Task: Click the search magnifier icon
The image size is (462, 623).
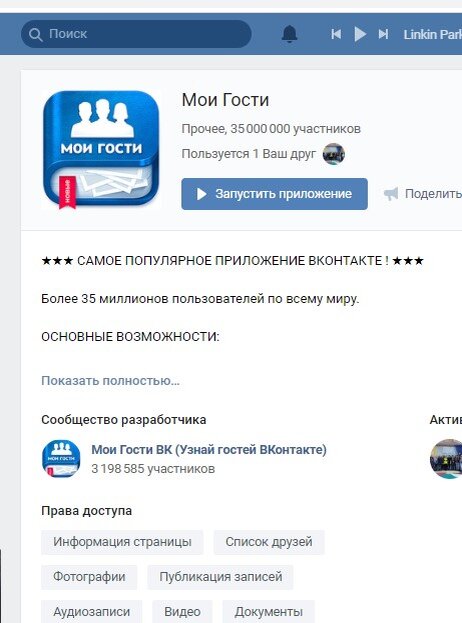Action: point(35,35)
